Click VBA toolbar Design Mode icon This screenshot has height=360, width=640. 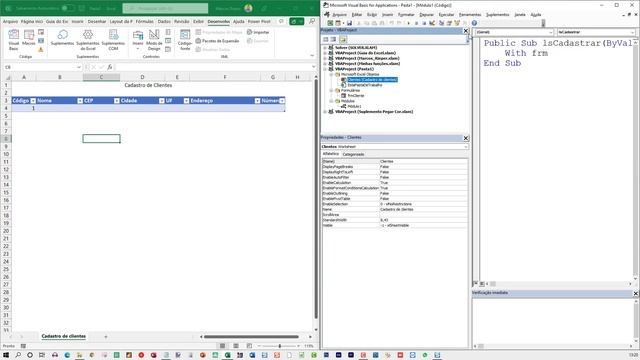432,23
